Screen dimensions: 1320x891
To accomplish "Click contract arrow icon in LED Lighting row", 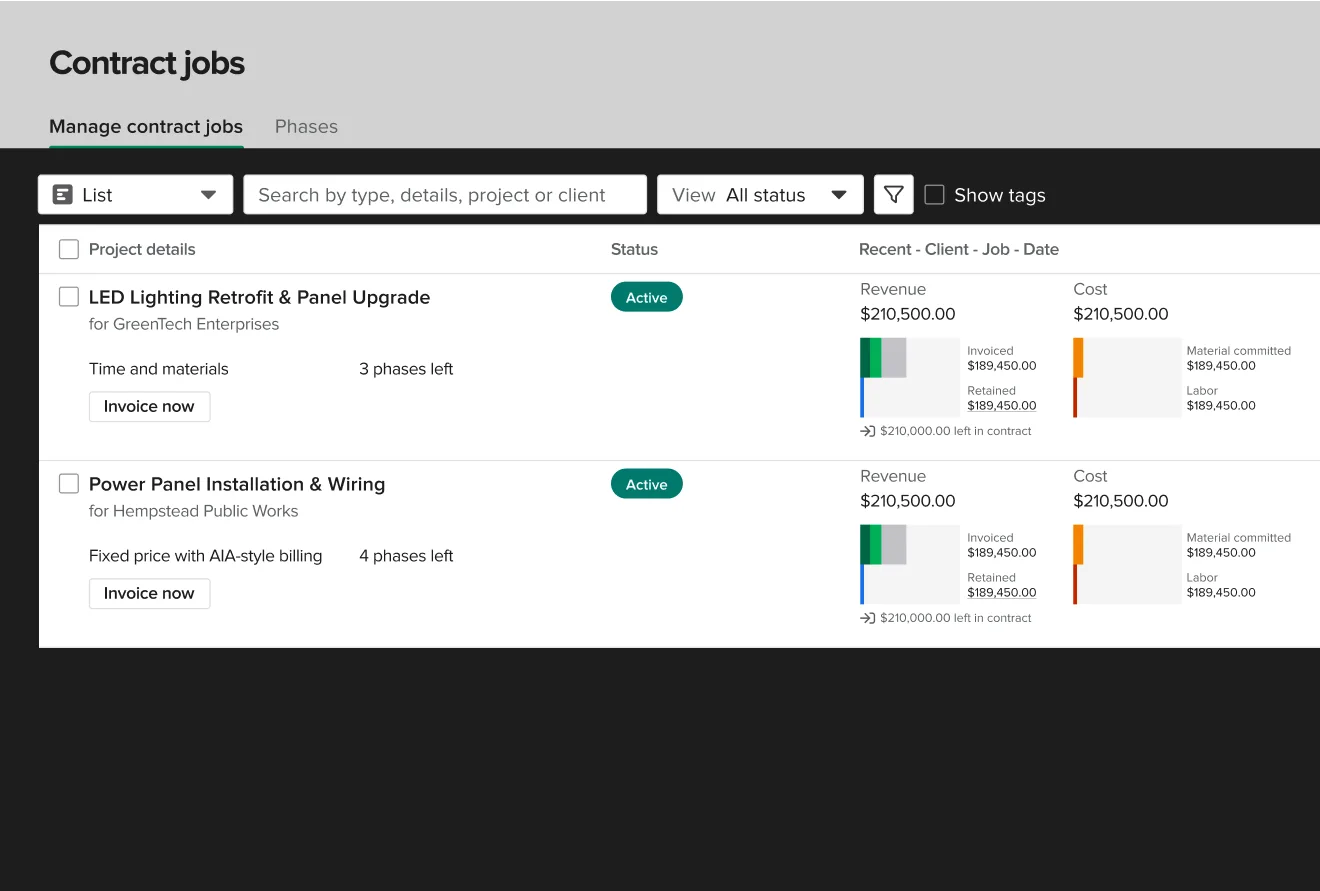I will [x=867, y=431].
